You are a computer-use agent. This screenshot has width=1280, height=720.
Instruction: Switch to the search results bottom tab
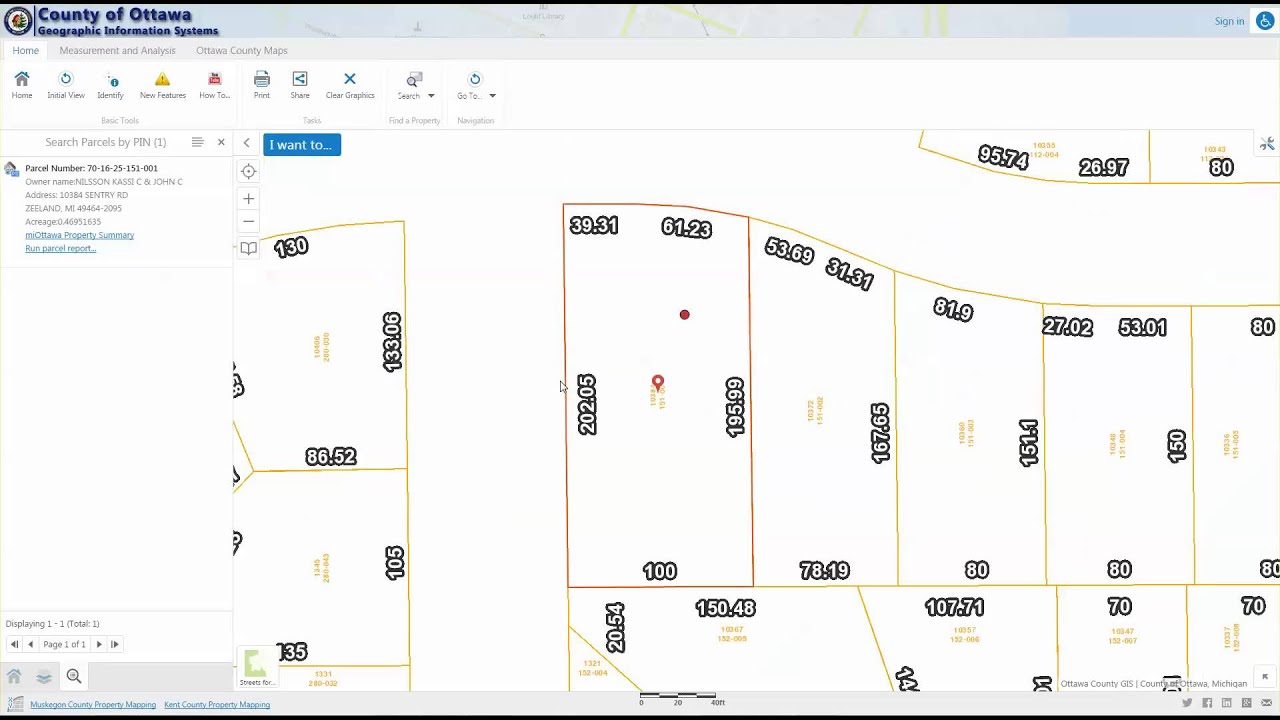click(74, 677)
